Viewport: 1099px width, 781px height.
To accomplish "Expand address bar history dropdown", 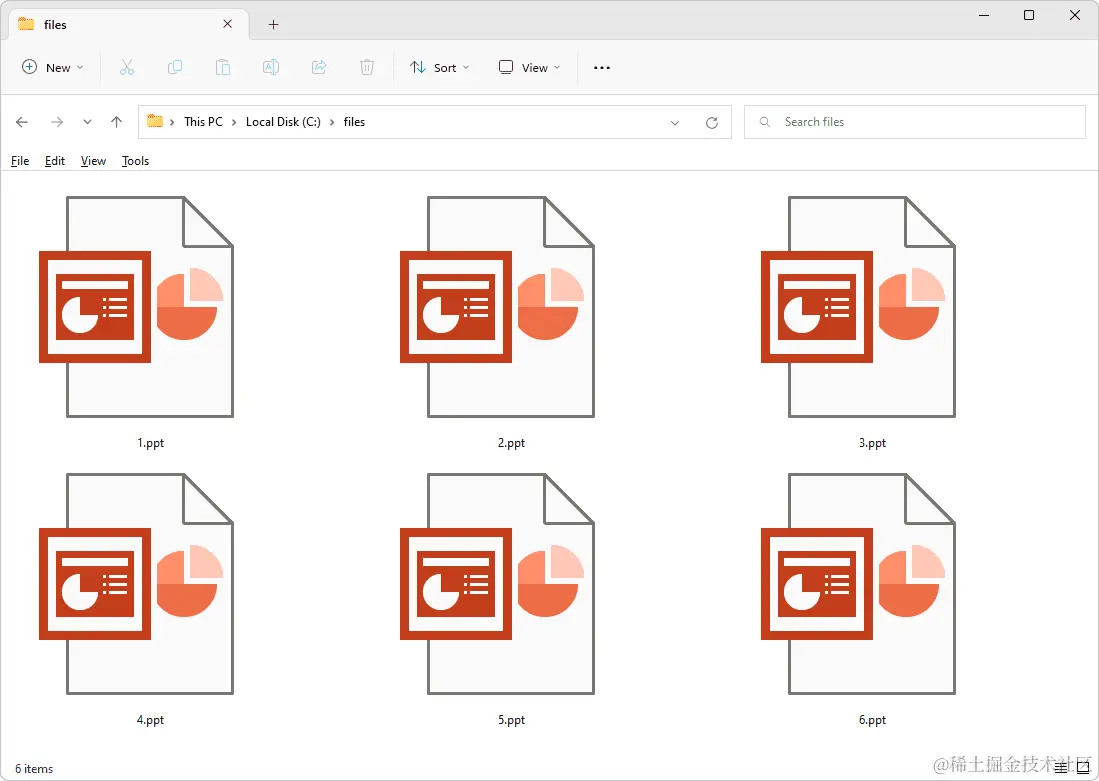I will [x=674, y=123].
